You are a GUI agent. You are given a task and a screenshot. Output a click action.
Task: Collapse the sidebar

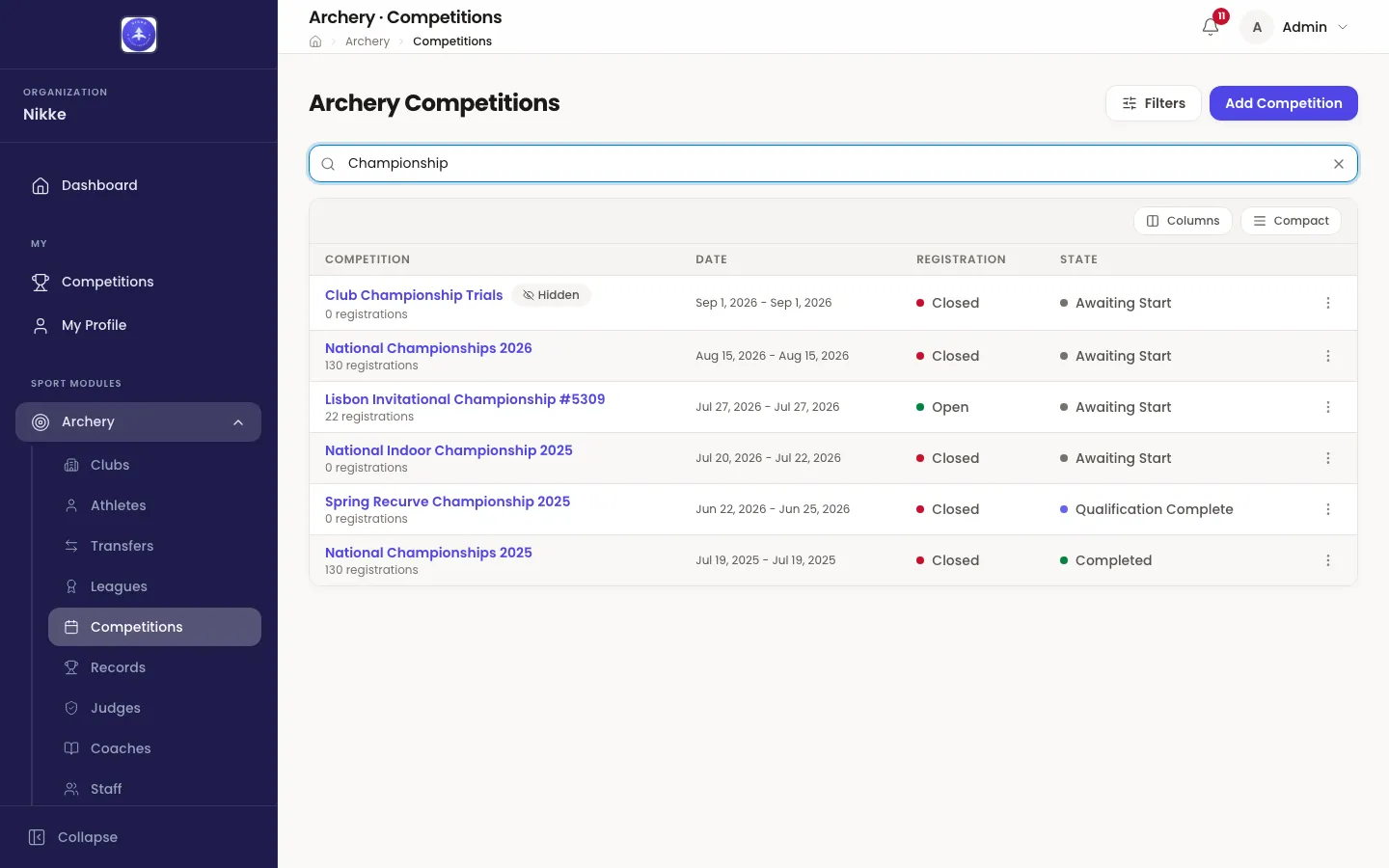pos(73,837)
